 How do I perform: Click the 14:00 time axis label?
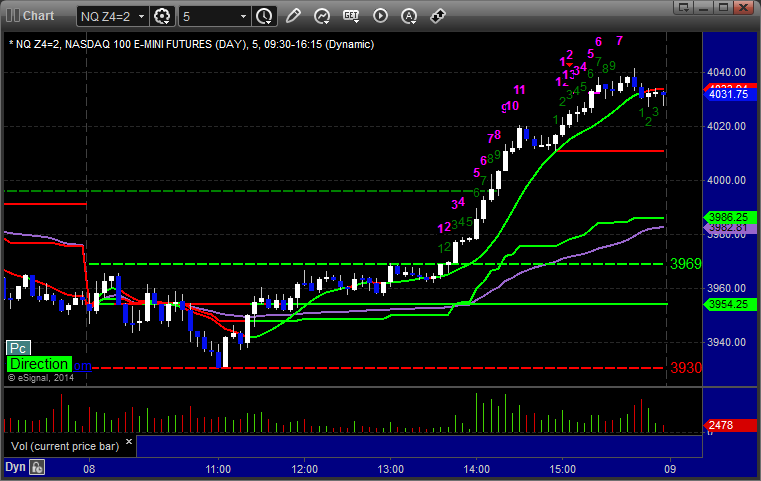coord(477,469)
